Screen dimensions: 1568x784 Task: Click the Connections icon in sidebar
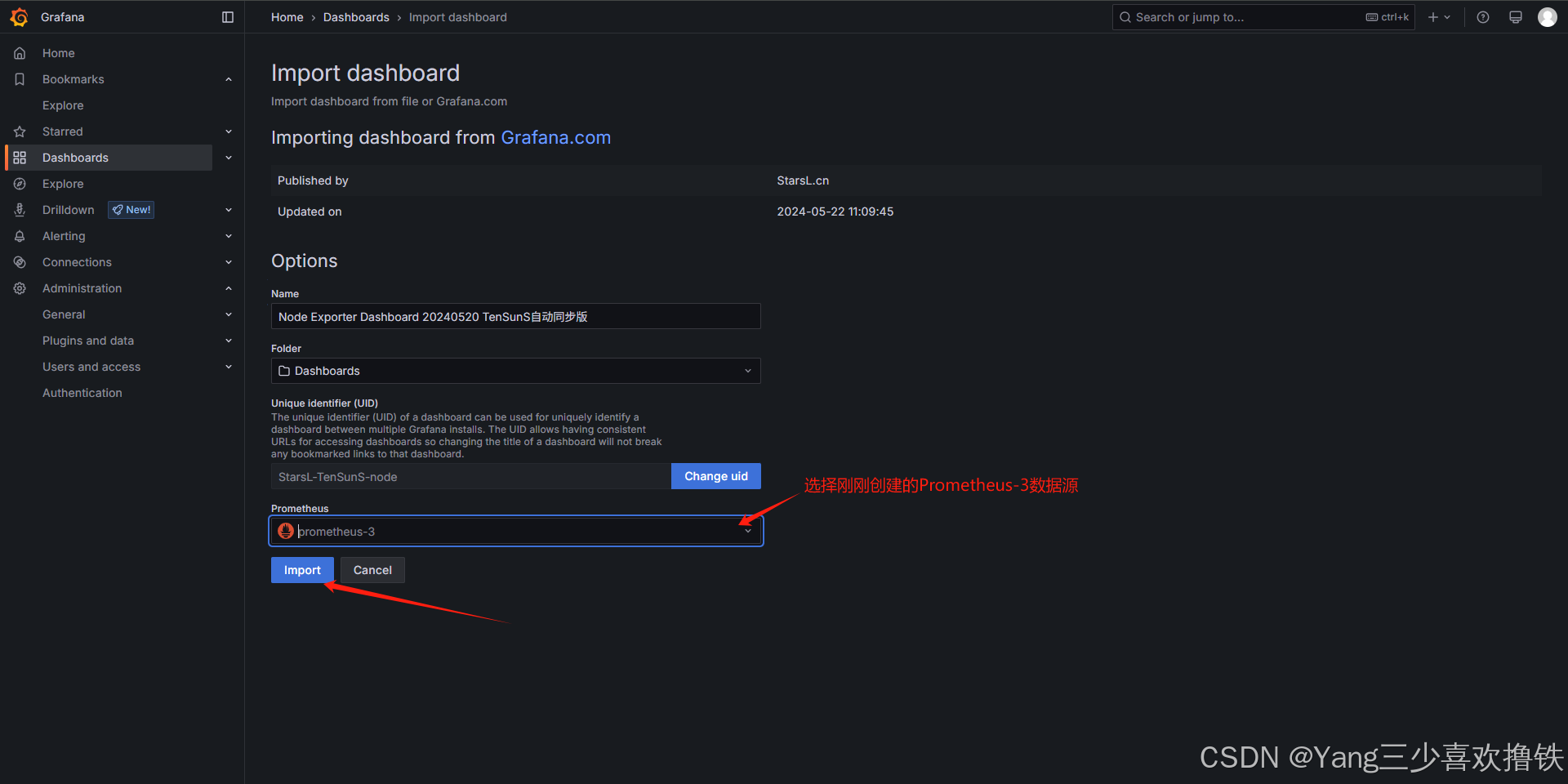tap(20, 262)
